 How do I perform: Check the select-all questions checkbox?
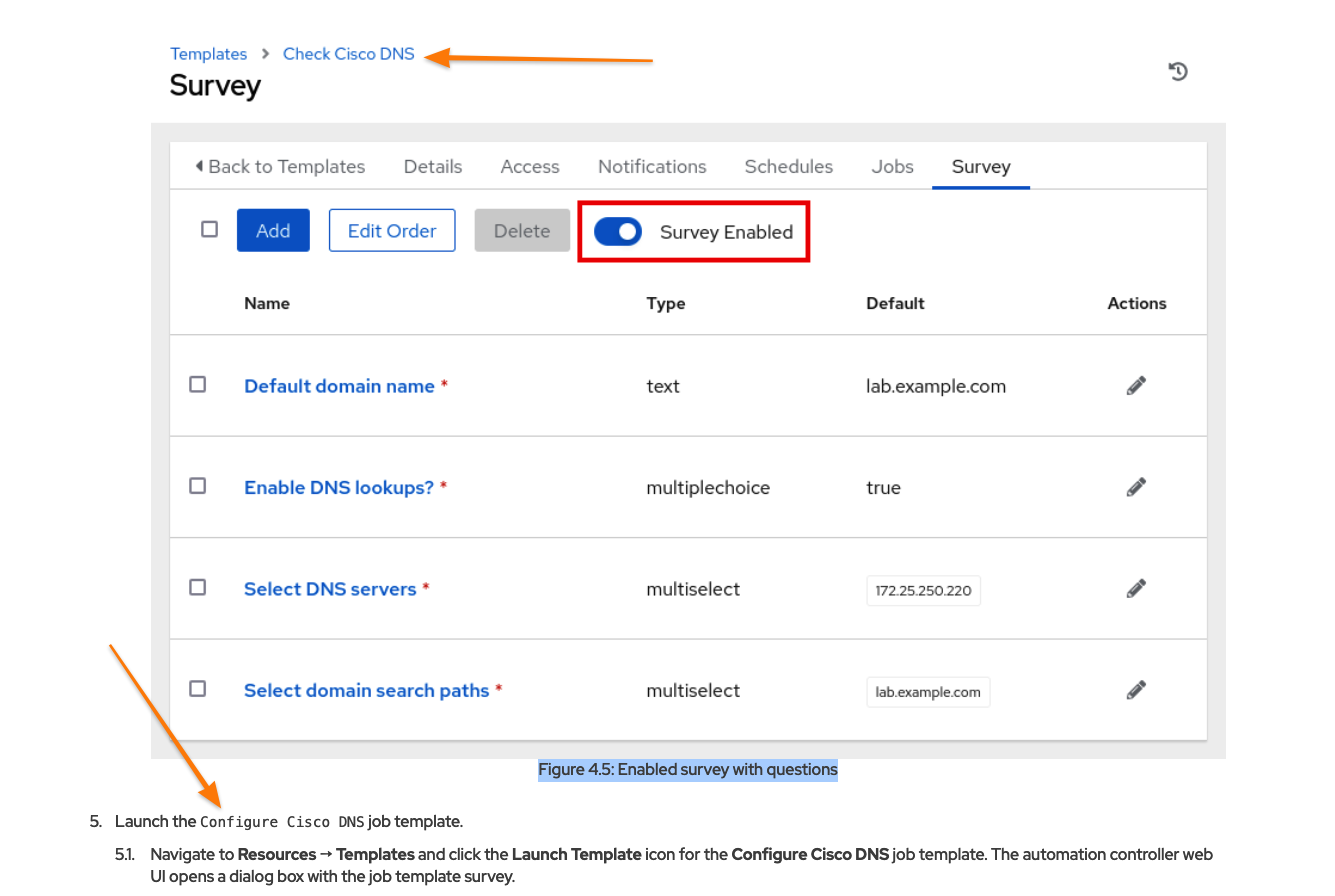point(209,229)
